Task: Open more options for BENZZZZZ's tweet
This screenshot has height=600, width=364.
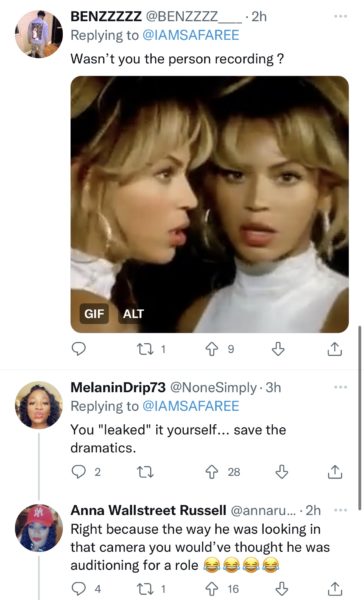Action: point(340,16)
